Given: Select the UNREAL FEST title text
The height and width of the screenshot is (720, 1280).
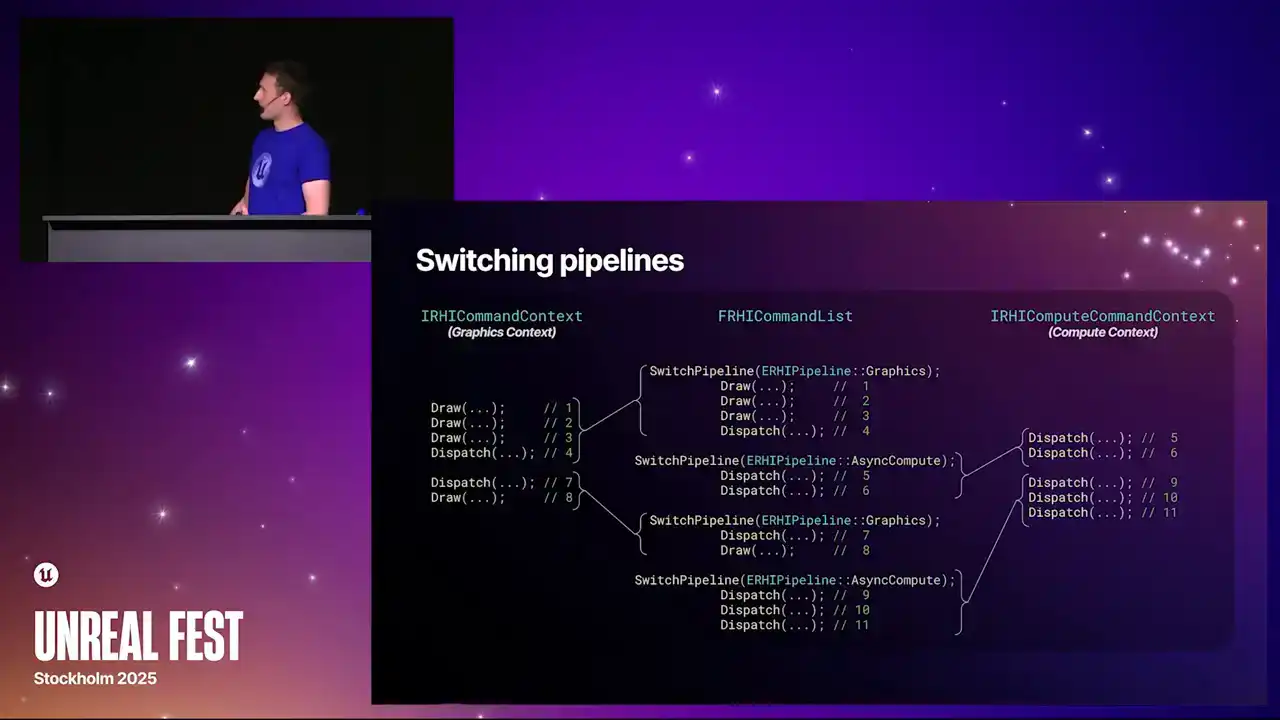Looking at the screenshot, I should click(x=138, y=636).
